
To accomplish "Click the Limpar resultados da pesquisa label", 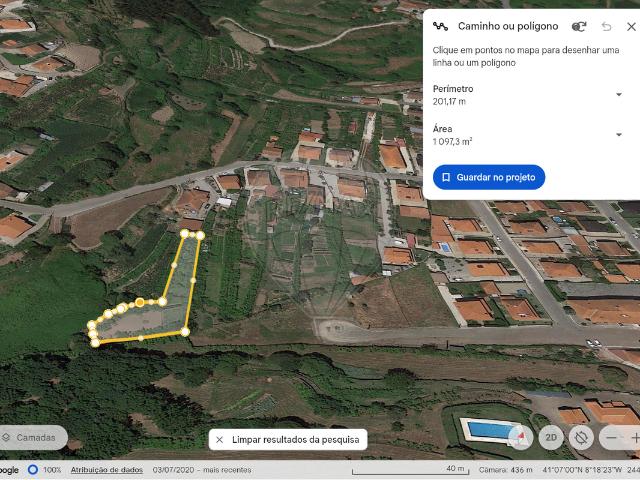I will pos(296,440).
